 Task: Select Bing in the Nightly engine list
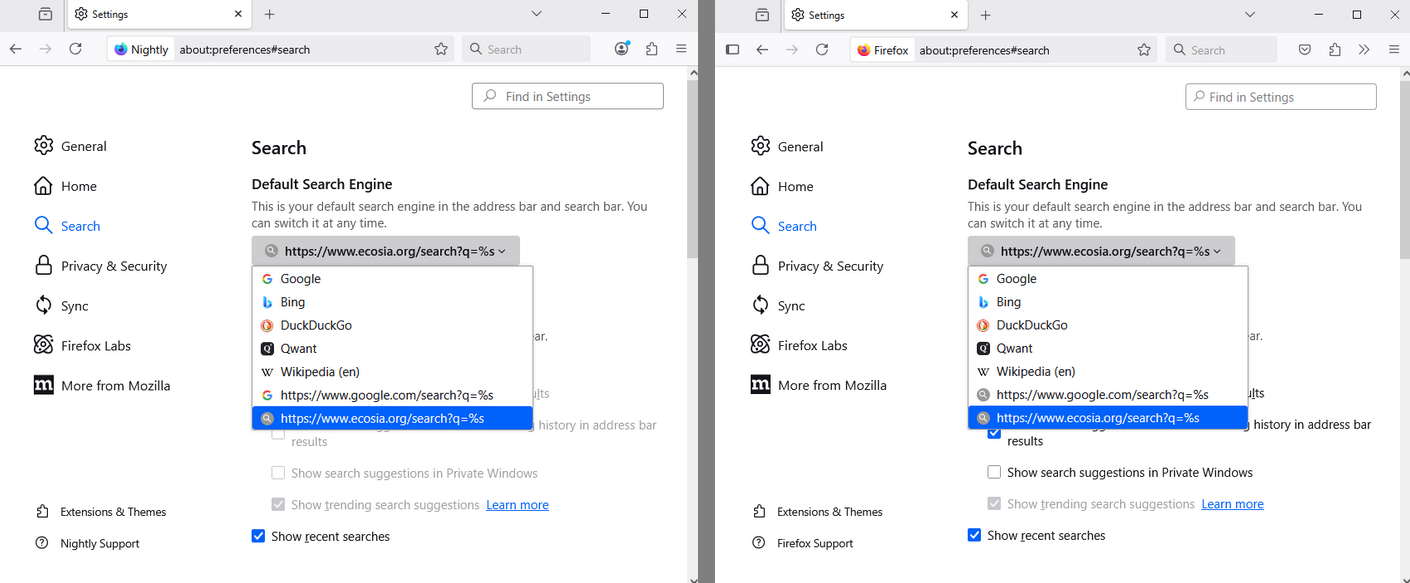[x=392, y=302]
